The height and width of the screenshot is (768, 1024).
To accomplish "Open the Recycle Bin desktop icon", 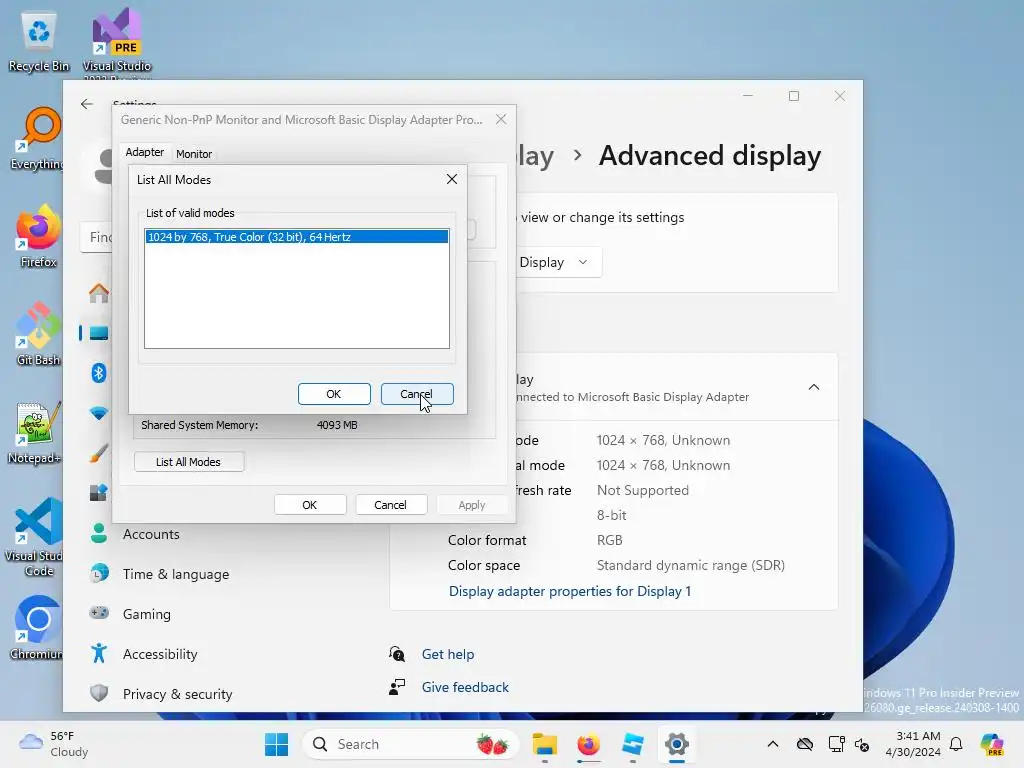I will [x=39, y=40].
